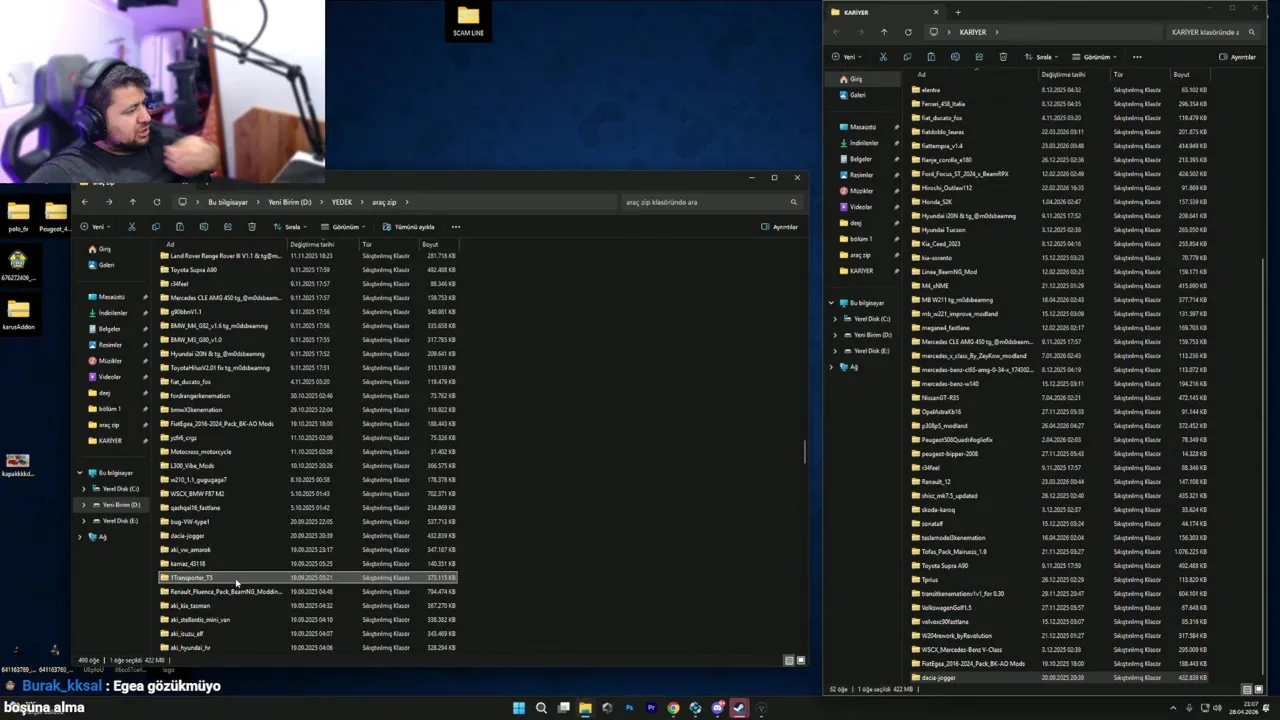Screen dimensions: 1280x720
Task: Click Paste icon in KARIYER window toolbar
Action: click(x=931, y=57)
